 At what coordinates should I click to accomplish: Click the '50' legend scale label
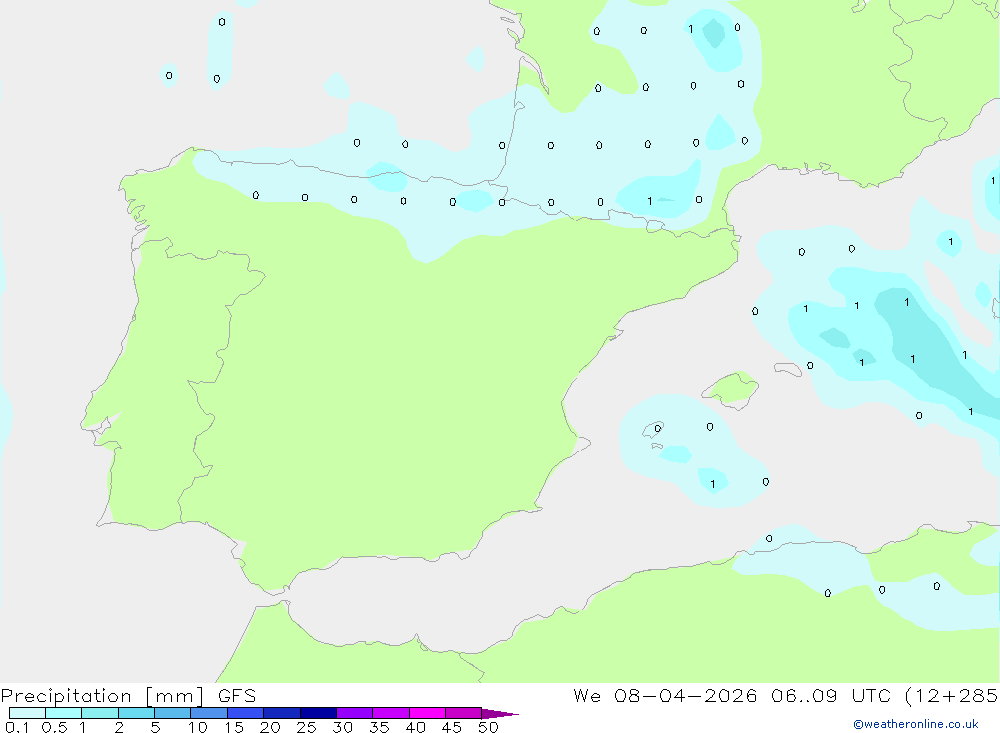pyautogui.click(x=488, y=727)
